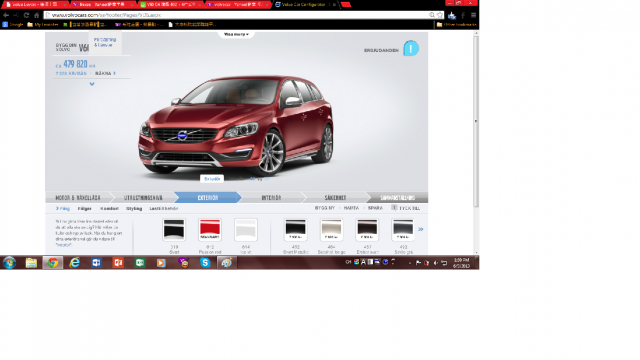Click the blue exclamation feedback bubble

[411, 49]
